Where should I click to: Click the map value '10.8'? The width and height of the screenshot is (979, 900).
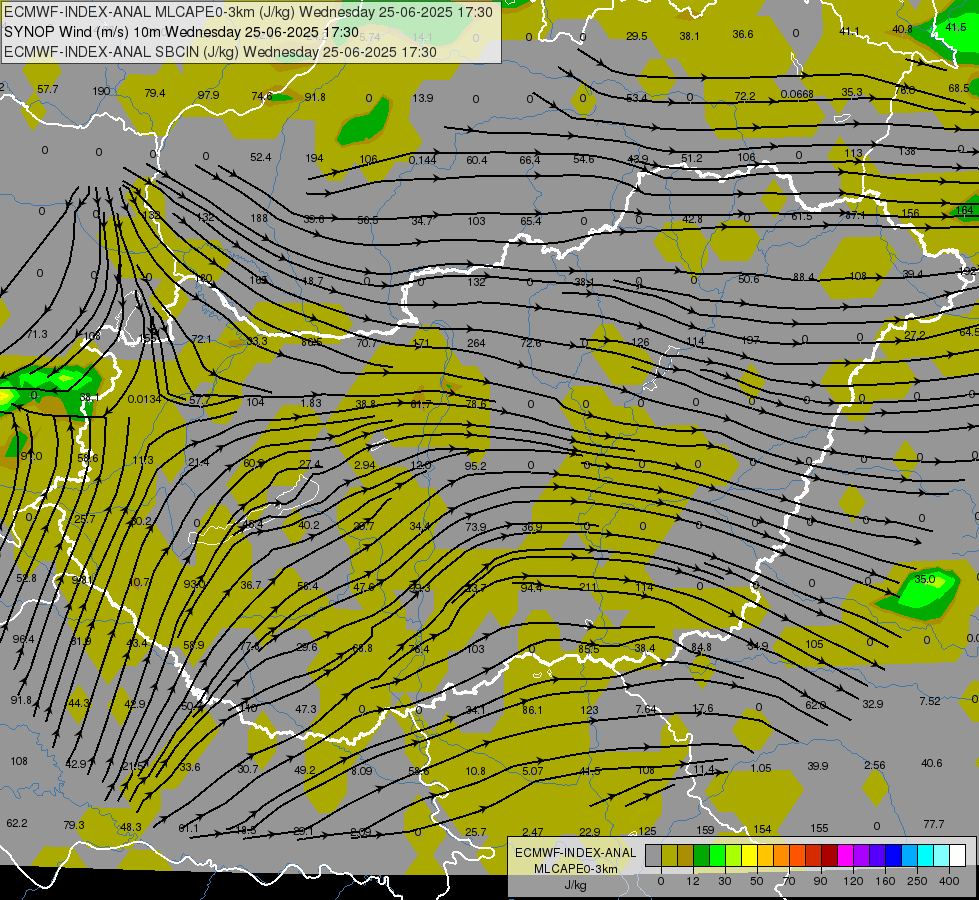tap(476, 771)
